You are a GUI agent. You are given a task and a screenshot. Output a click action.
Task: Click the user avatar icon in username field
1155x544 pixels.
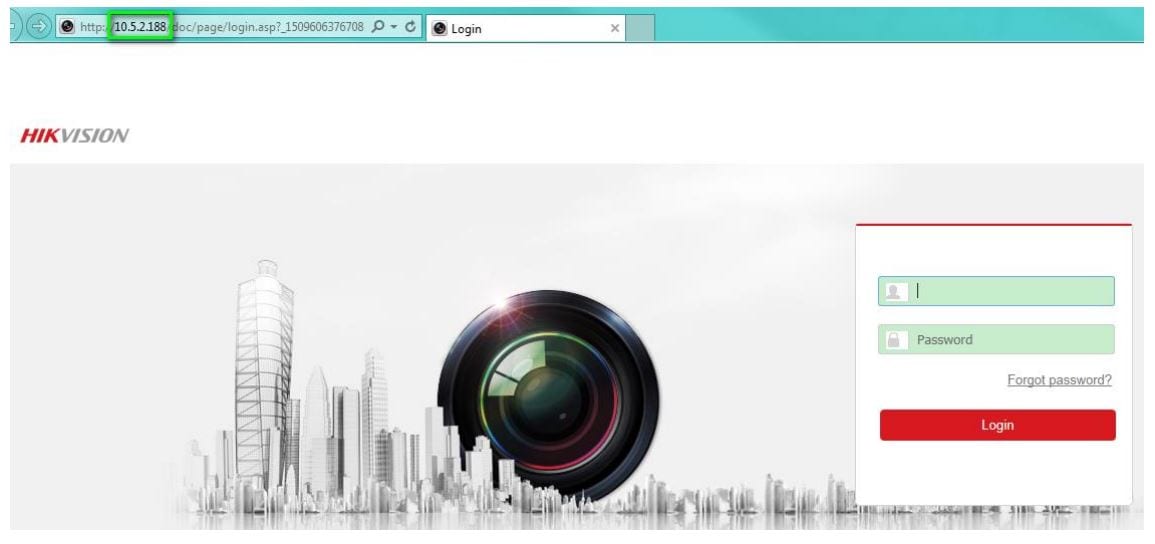(894, 292)
